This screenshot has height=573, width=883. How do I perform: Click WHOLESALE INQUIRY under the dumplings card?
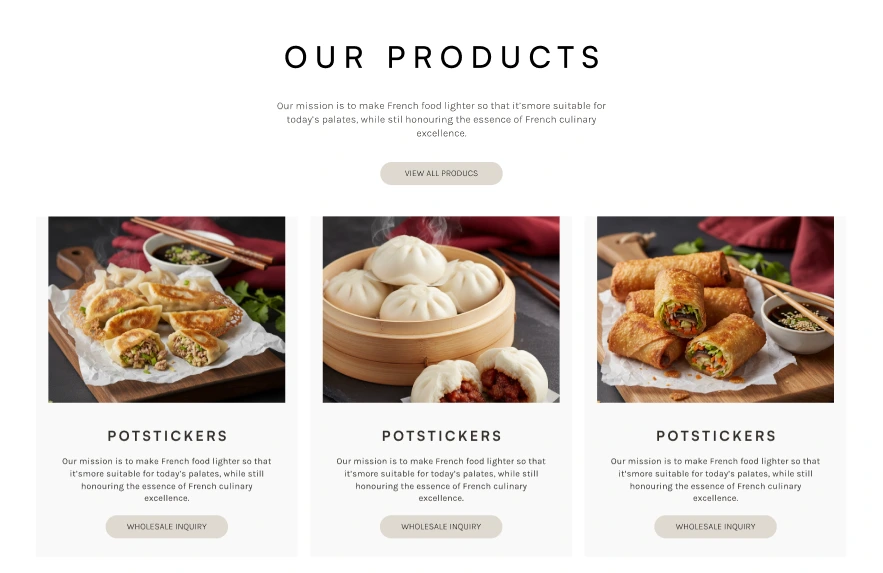coord(167,527)
